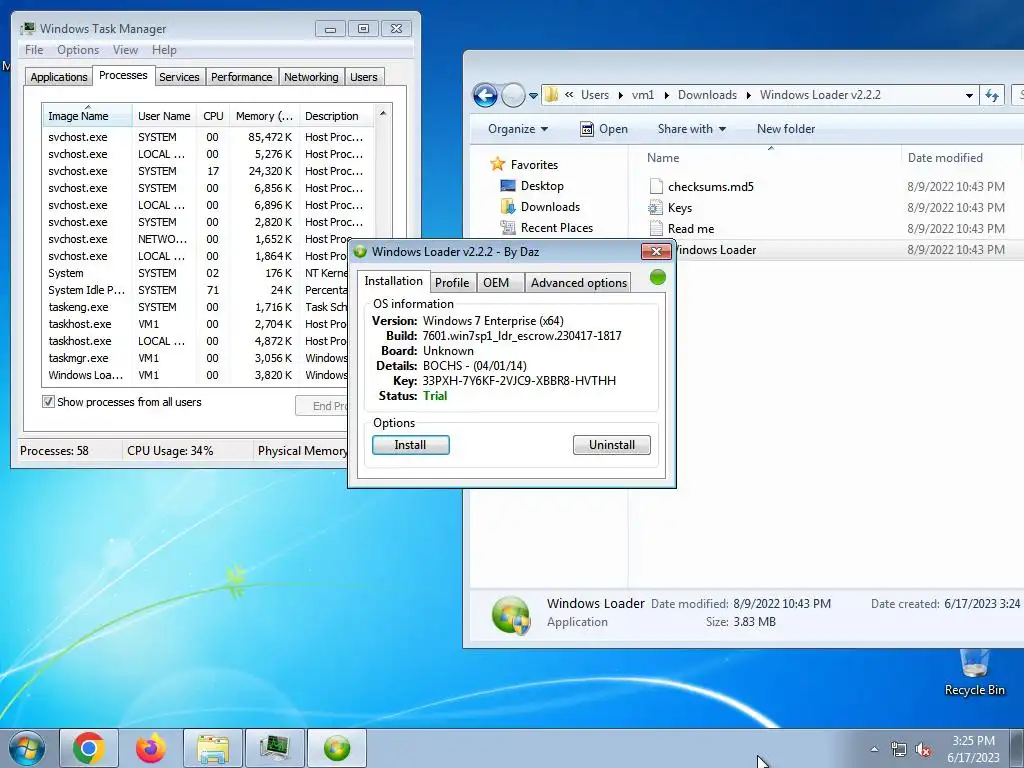Screen dimensions: 1024x768
Task: Click folder icon in address bar
Action: 551,95
